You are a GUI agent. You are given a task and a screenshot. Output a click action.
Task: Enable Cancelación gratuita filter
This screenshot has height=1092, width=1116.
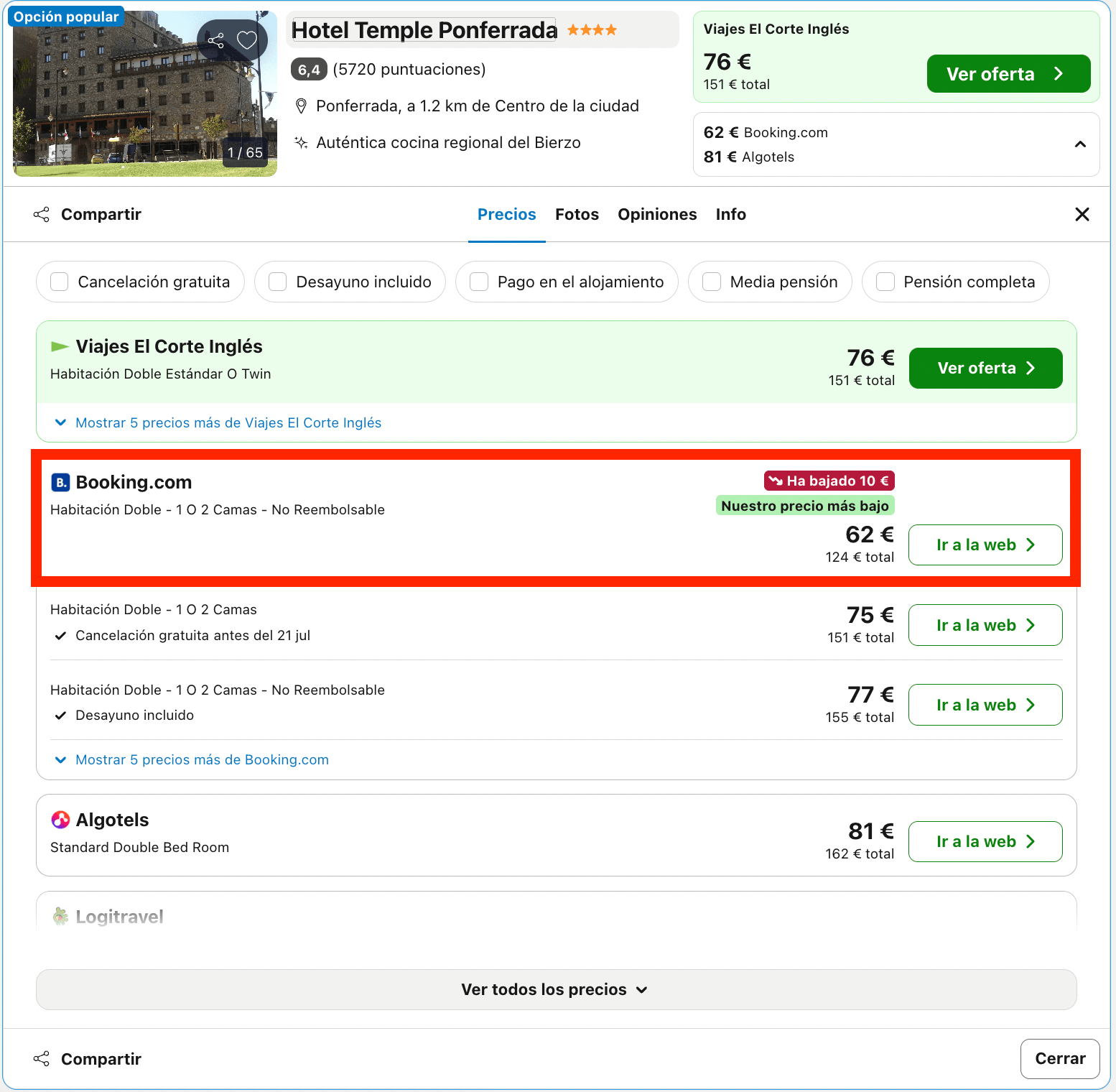60,282
